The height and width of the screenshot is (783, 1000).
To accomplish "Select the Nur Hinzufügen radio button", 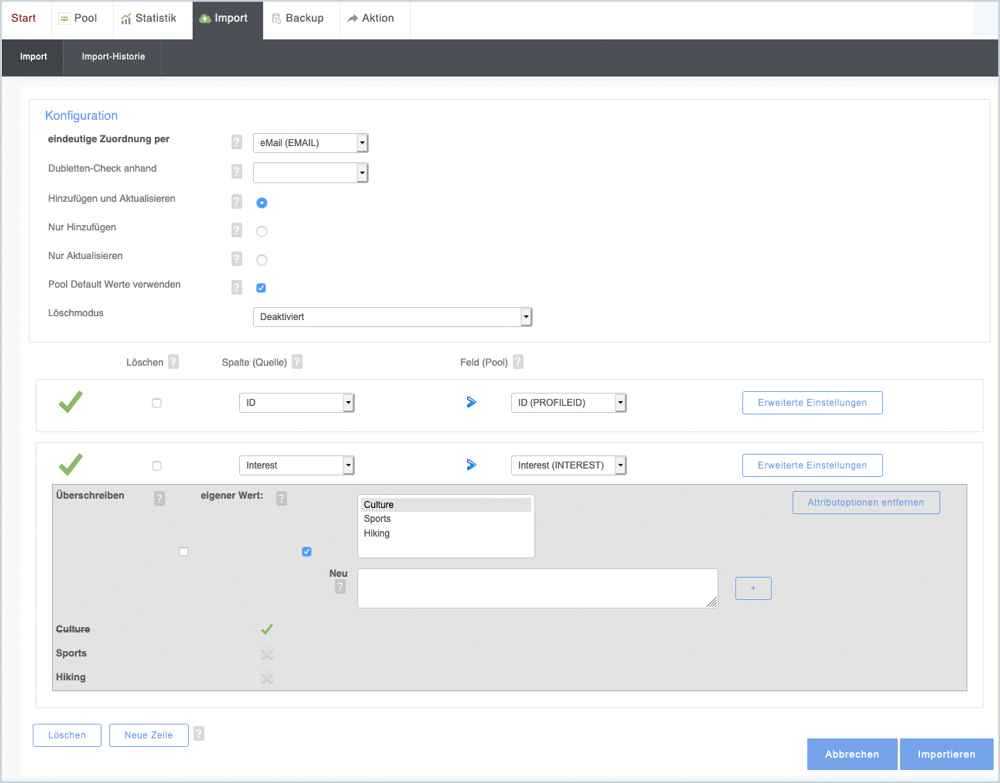I will (x=262, y=231).
